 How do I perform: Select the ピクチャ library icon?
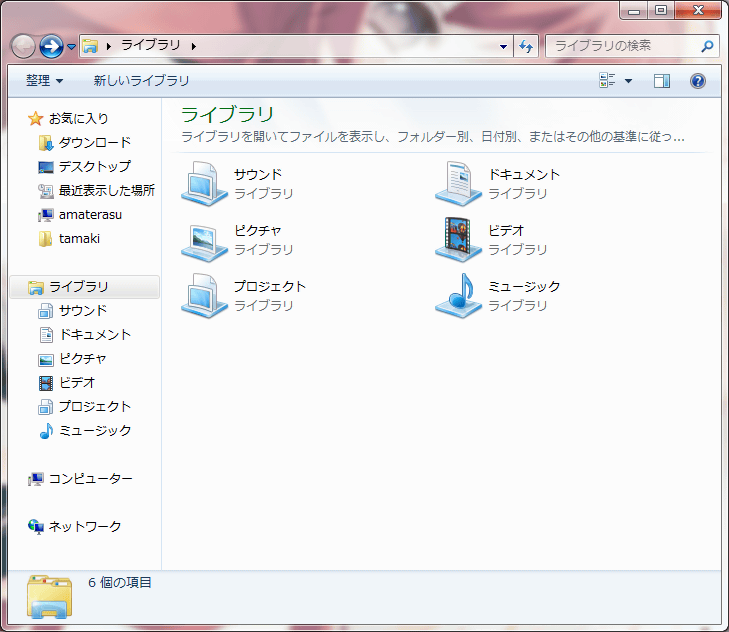click(204, 239)
